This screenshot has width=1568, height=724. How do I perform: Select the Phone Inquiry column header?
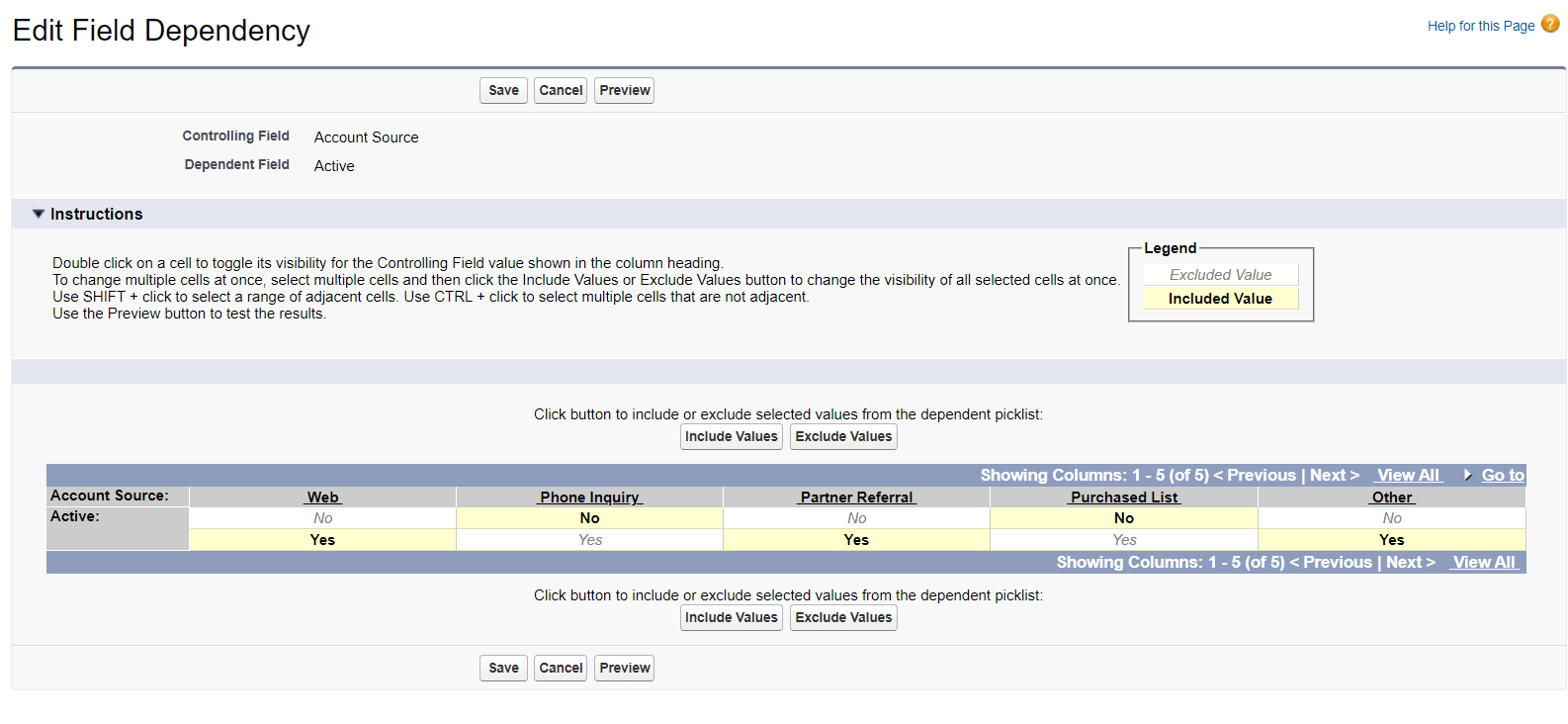(590, 498)
